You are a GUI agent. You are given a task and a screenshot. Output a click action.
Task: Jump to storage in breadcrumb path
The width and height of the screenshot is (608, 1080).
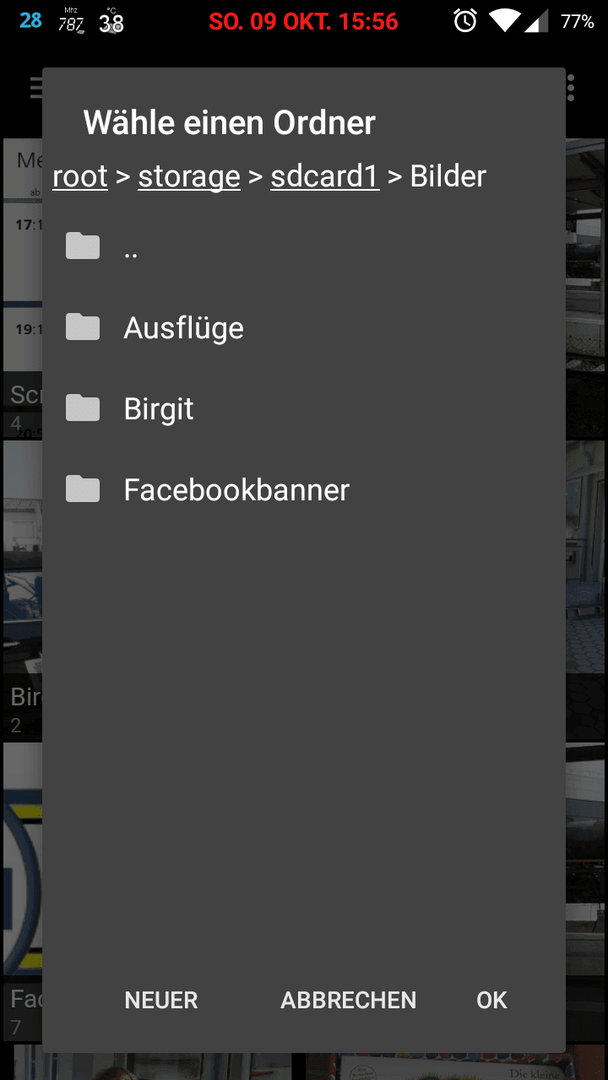[189, 176]
